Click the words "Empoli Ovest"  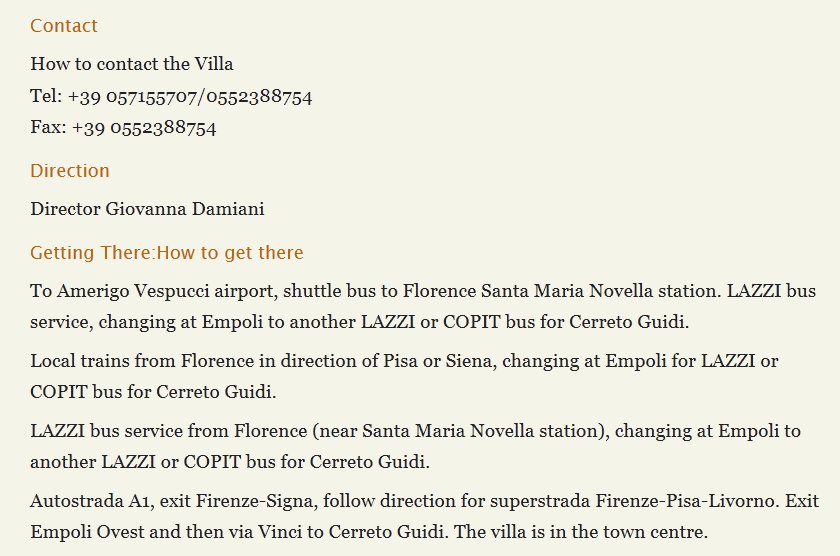click(83, 532)
